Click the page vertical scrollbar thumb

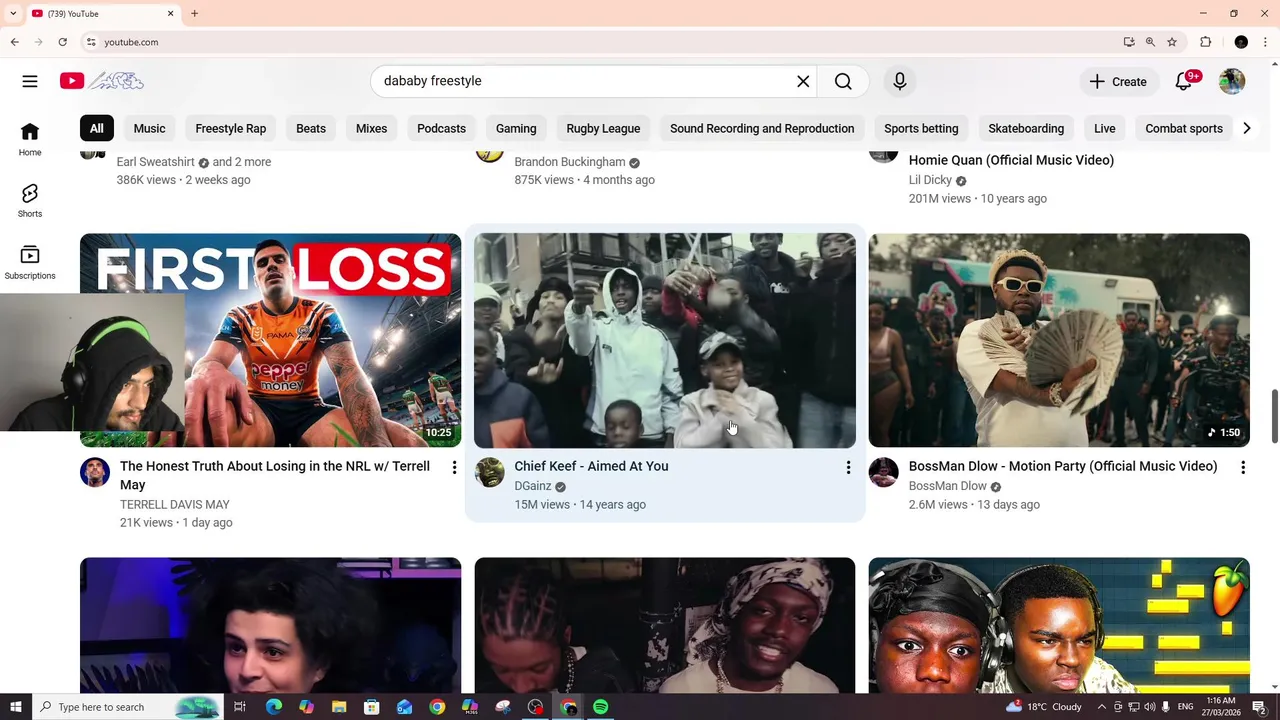click(1274, 415)
